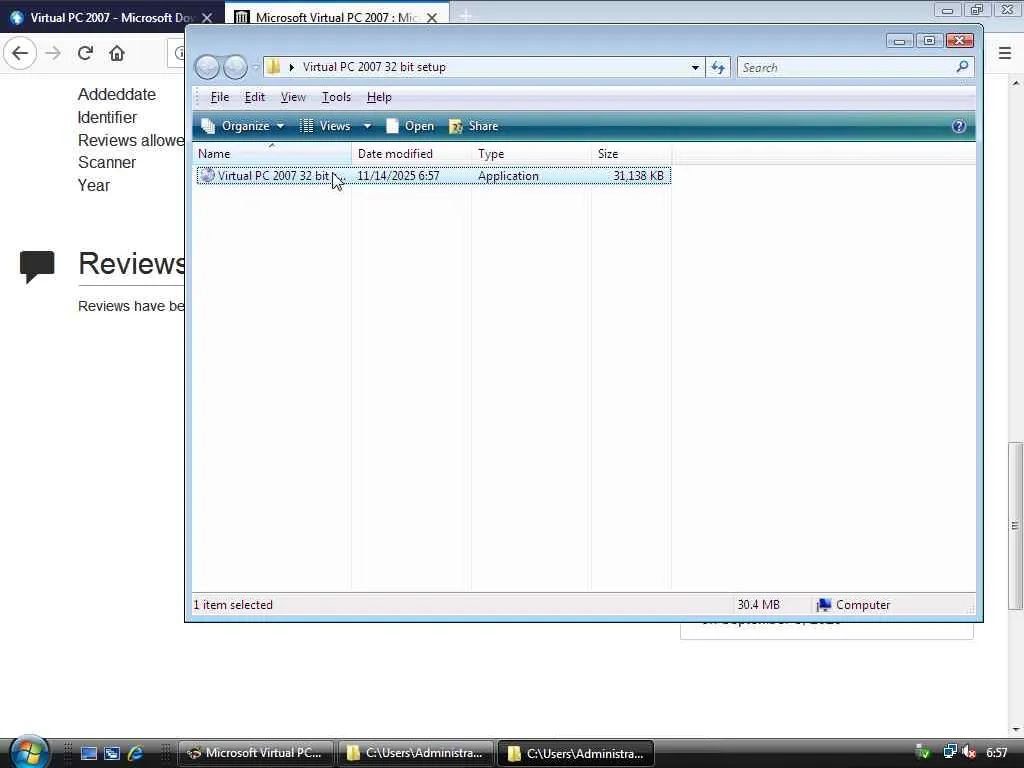Click Computer in the status bar

tap(854, 605)
